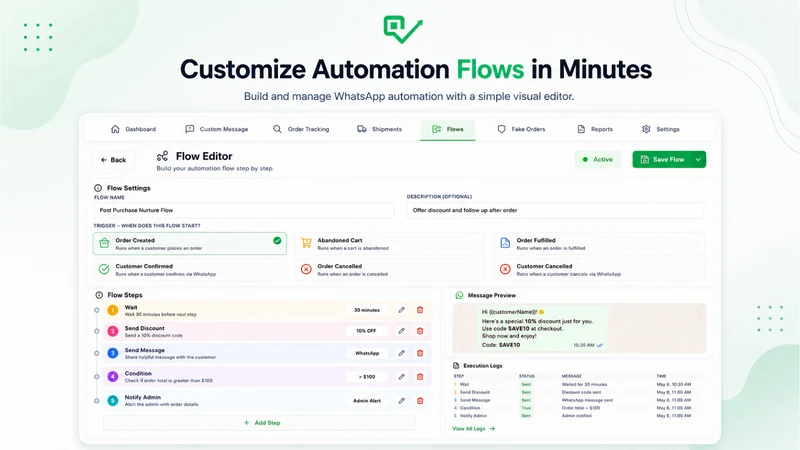
Task: Delete the Send Discount step
Action: pyautogui.click(x=420, y=331)
